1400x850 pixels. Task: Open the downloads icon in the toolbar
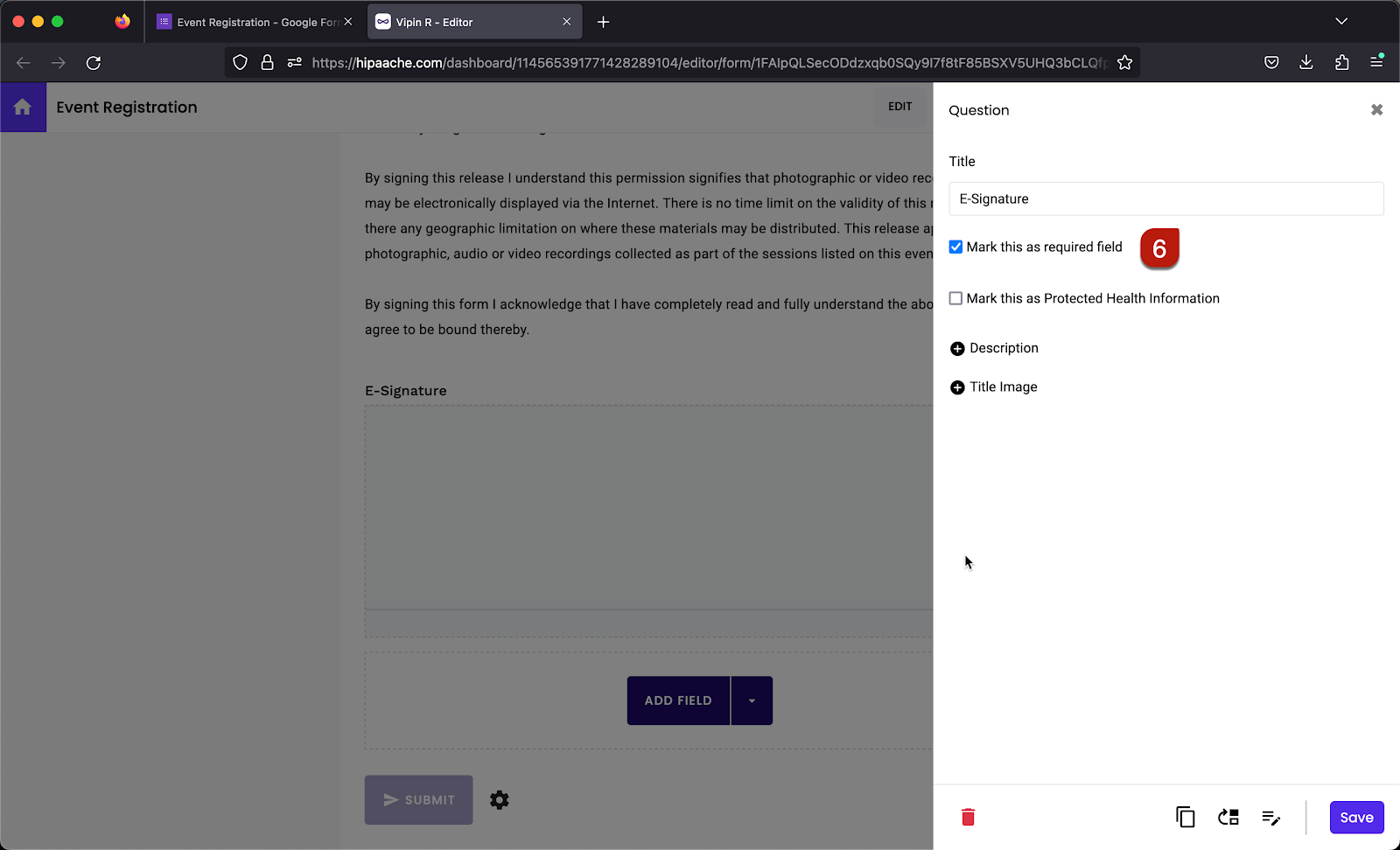click(1305, 62)
